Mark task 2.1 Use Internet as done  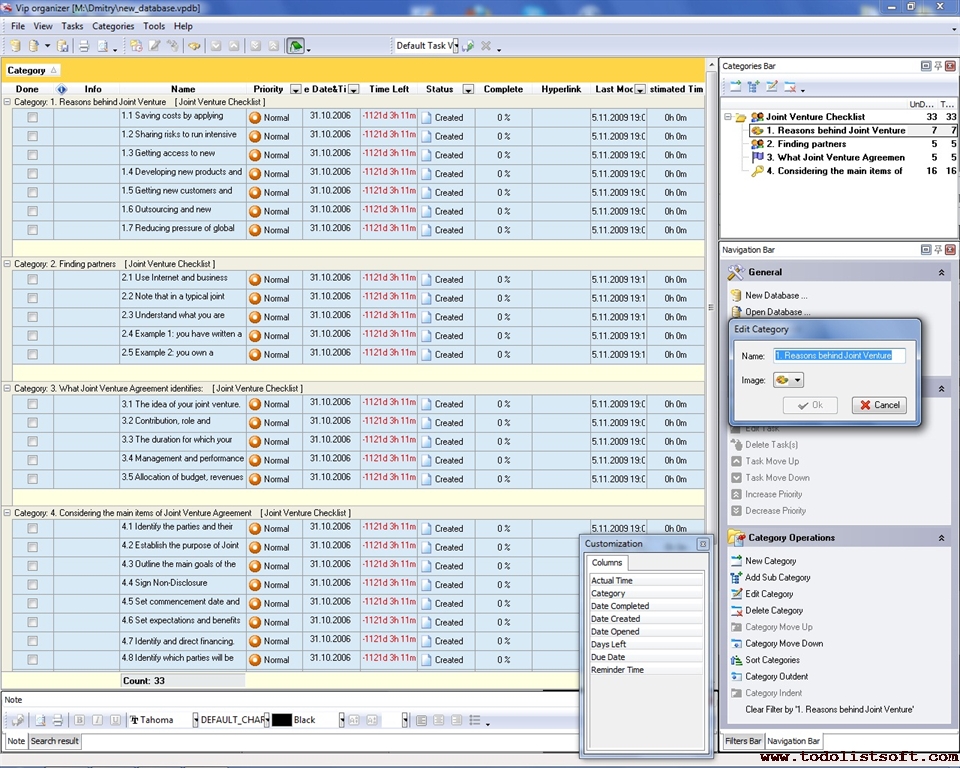pos(33,279)
